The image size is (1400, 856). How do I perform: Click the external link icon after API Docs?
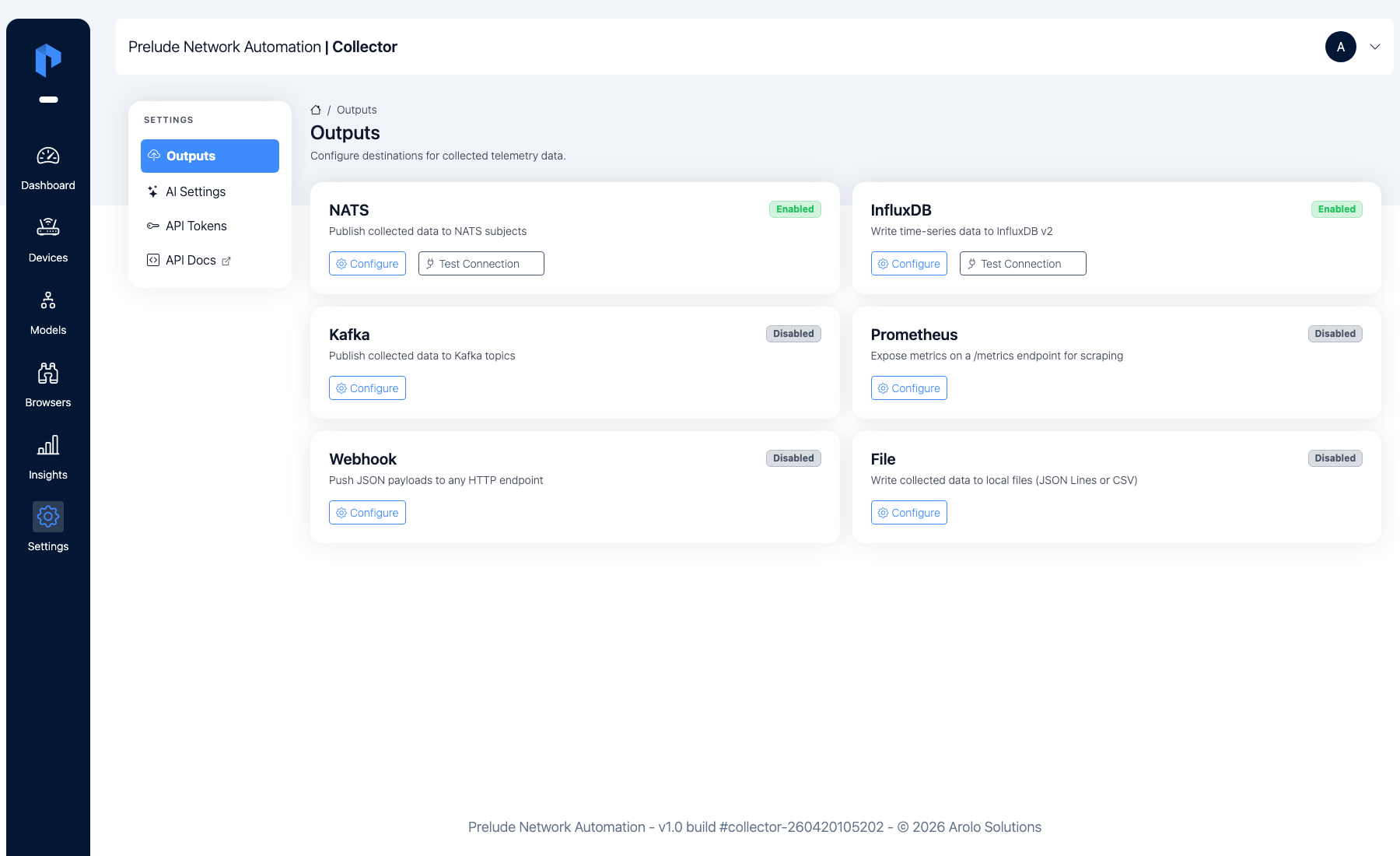pos(226,261)
